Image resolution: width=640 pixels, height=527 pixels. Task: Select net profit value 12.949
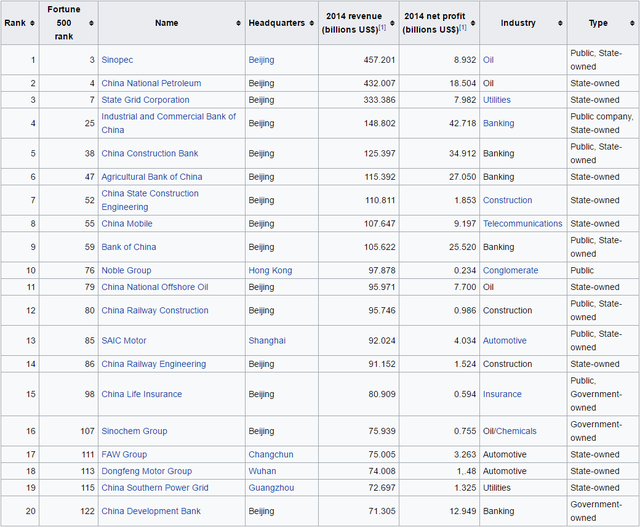[462, 511]
